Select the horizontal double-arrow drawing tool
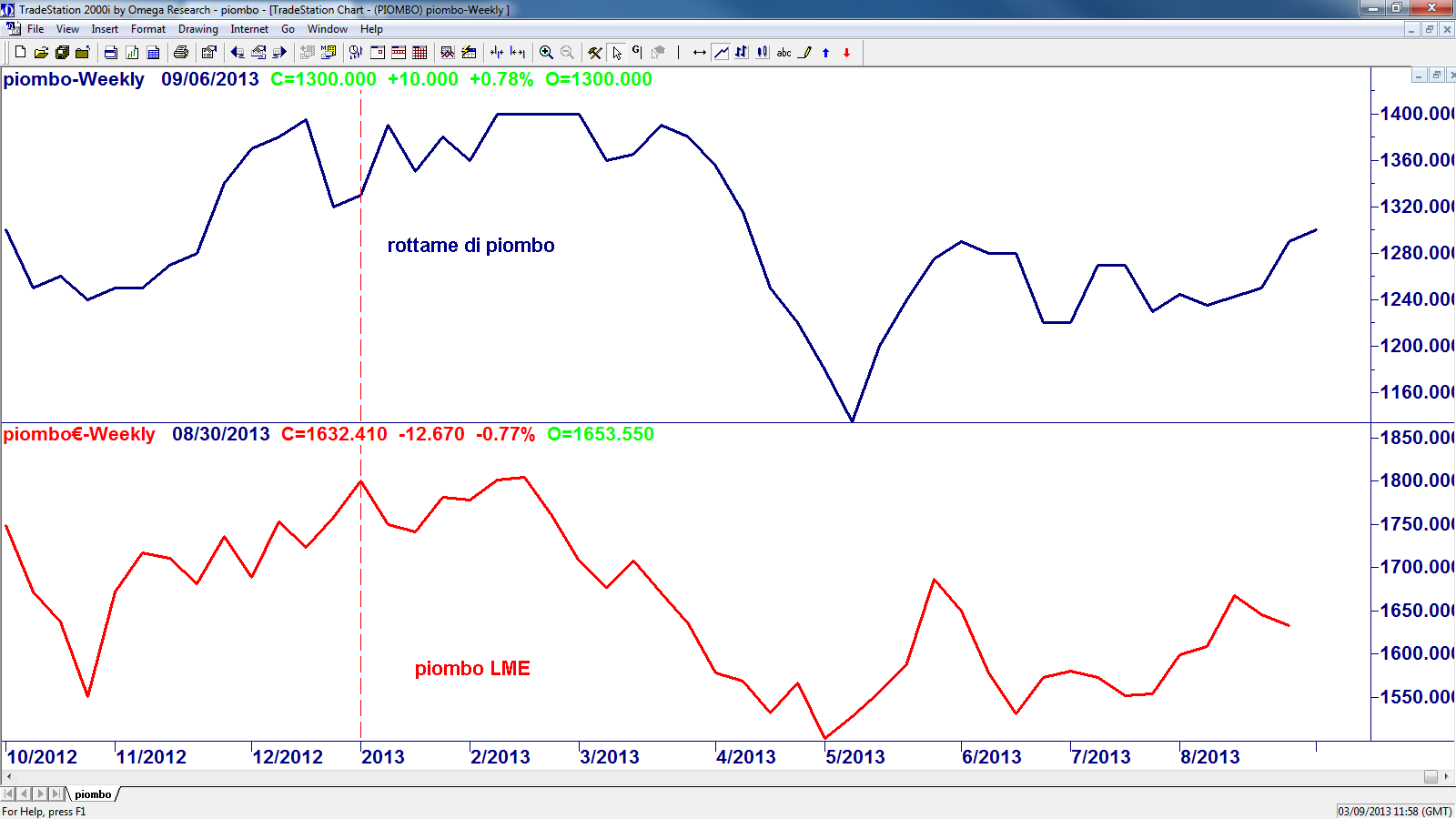 [699, 52]
